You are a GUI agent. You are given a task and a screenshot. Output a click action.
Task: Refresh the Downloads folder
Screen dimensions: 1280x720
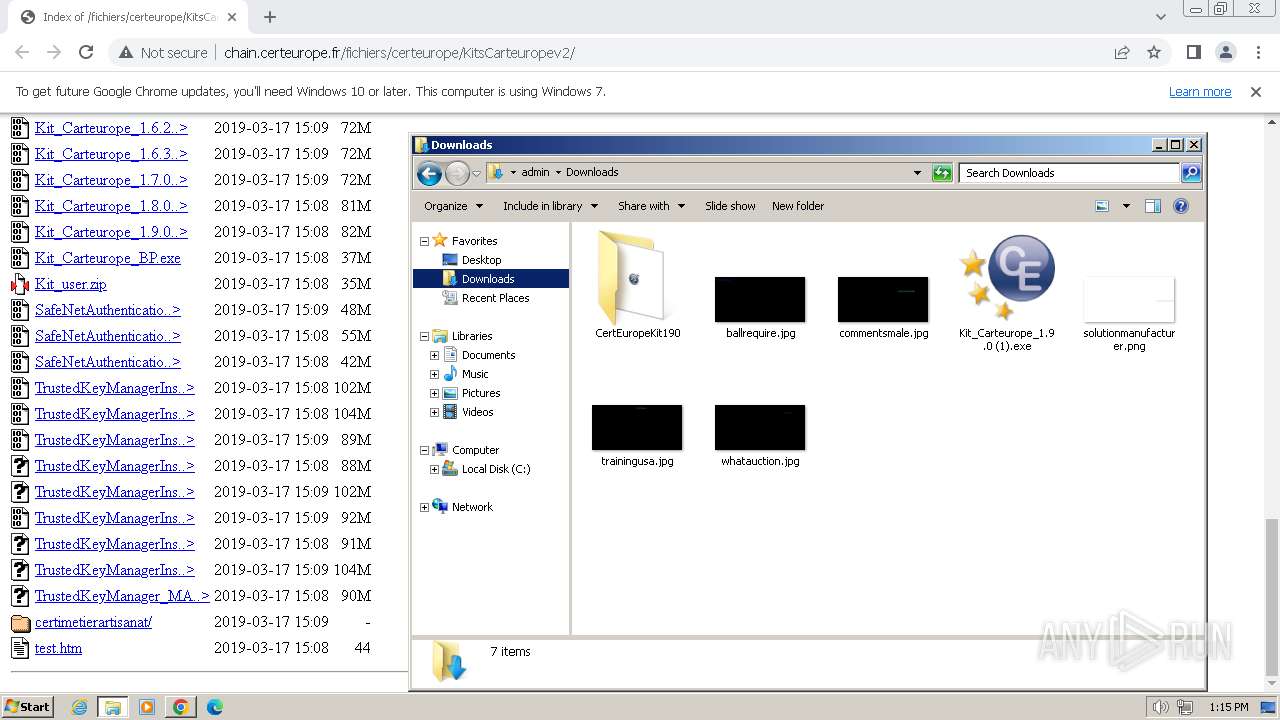click(x=941, y=173)
